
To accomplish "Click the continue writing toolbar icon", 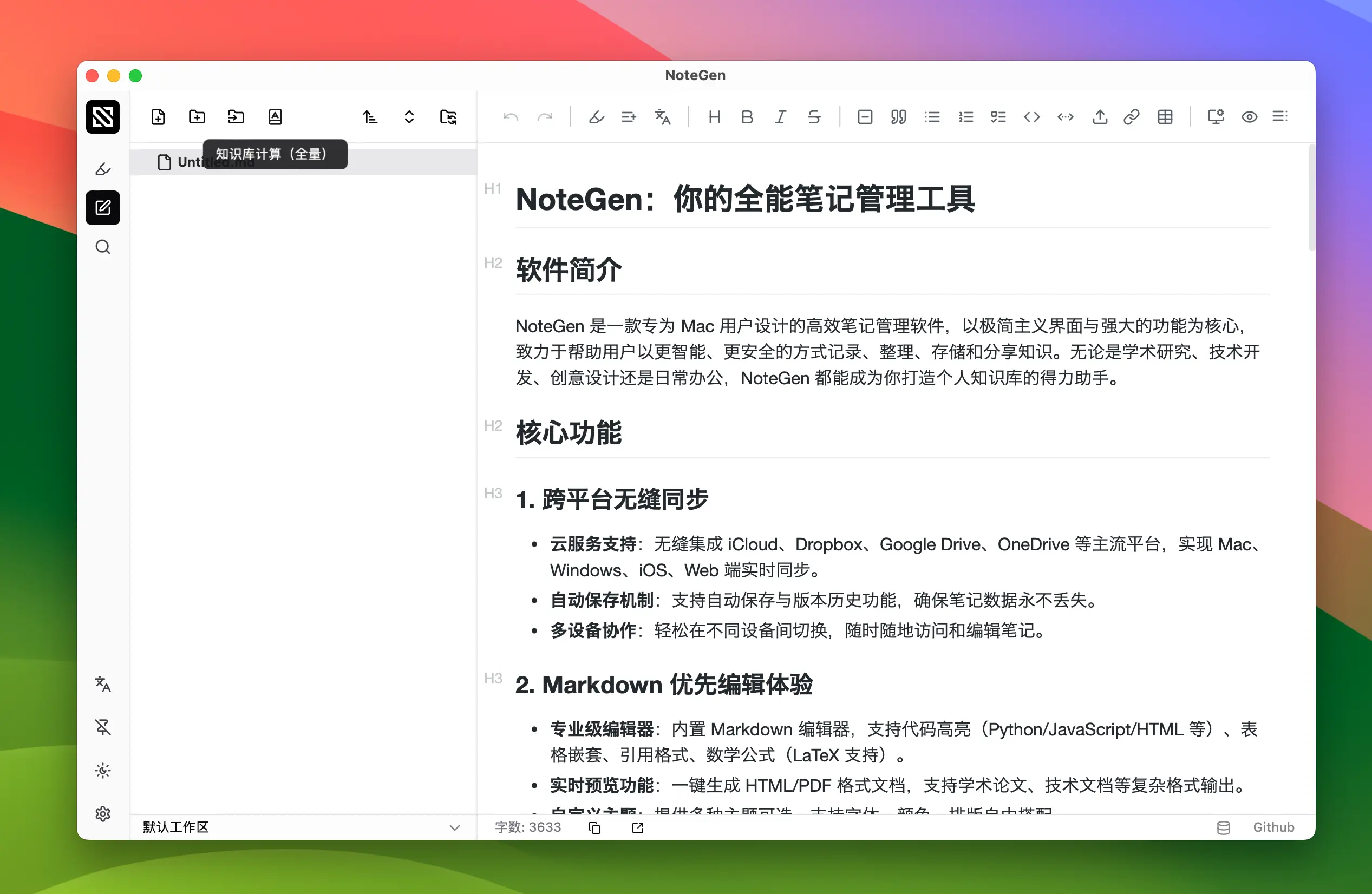I will point(629,117).
